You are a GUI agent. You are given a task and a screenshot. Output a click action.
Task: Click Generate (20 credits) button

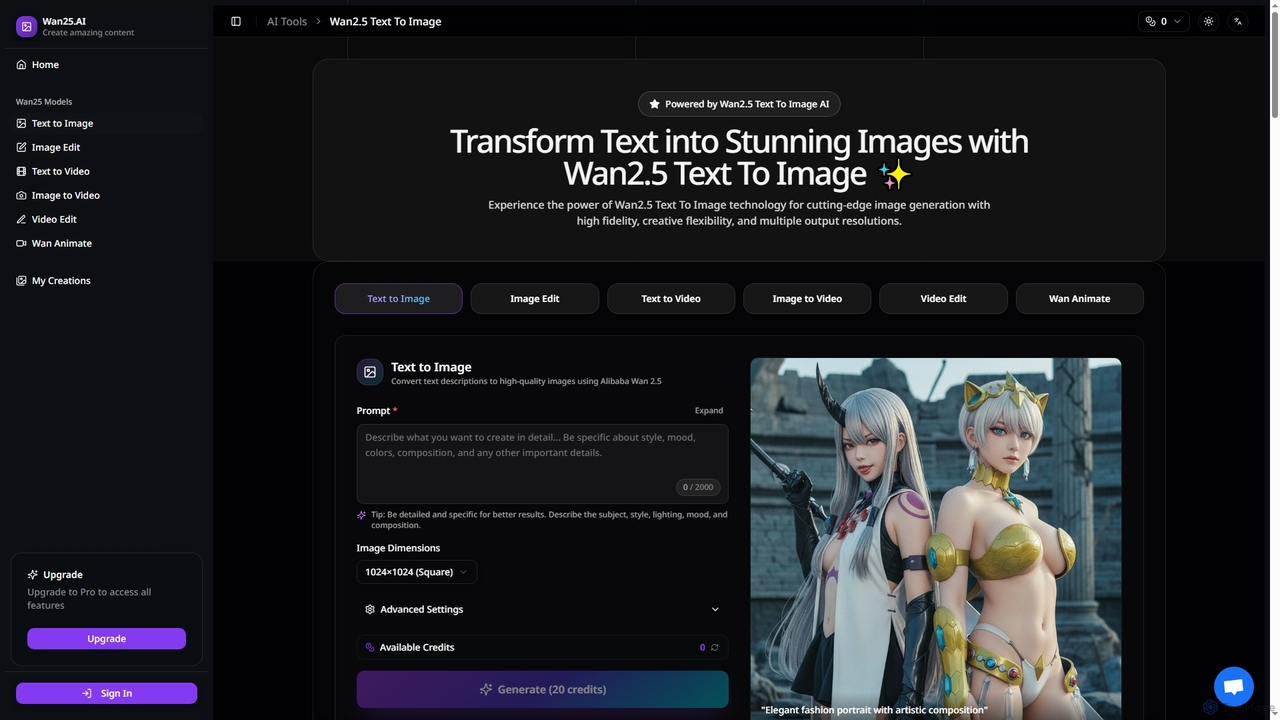tap(542, 689)
